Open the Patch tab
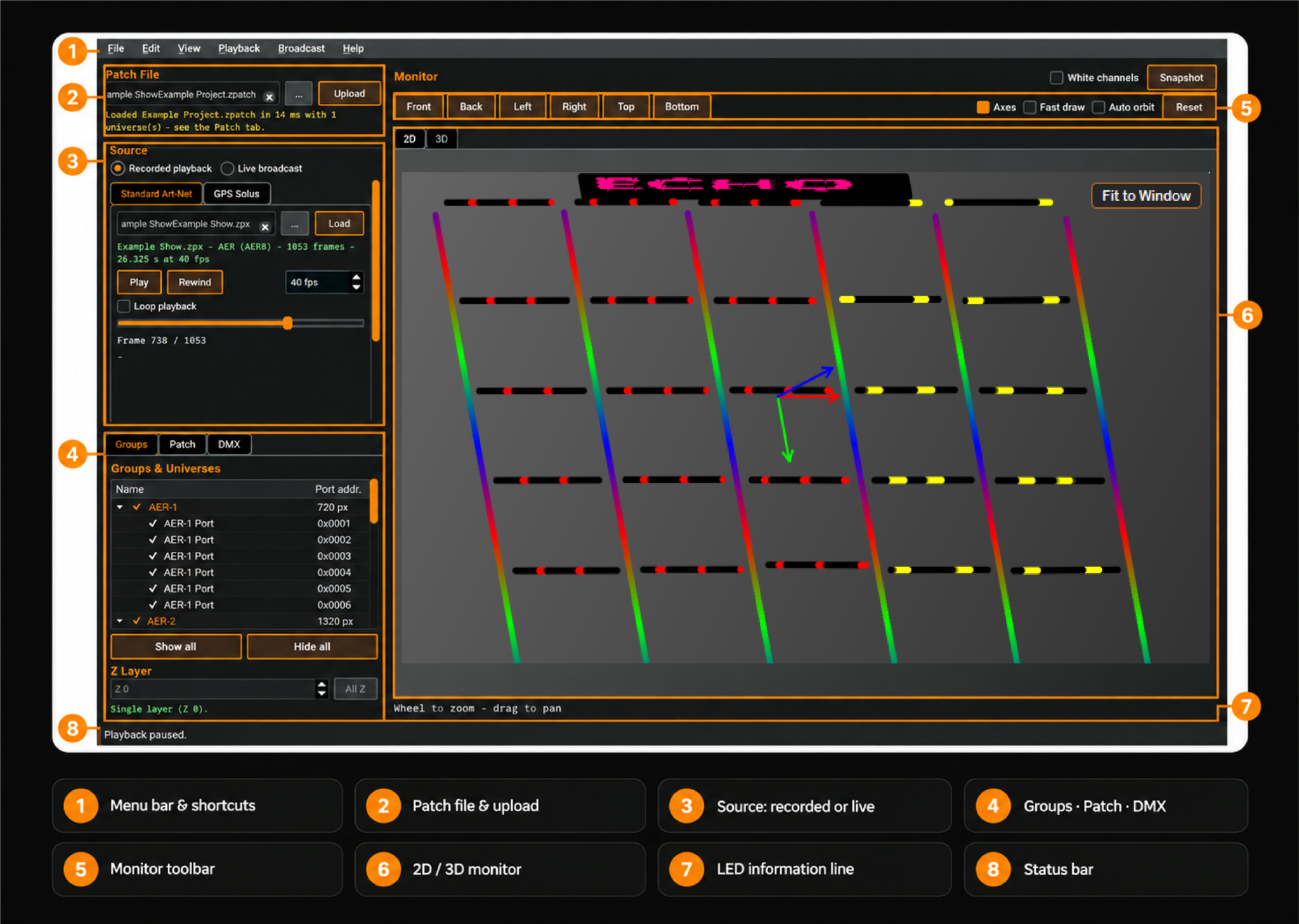This screenshot has width=1299, height=924. coord(183,444)
